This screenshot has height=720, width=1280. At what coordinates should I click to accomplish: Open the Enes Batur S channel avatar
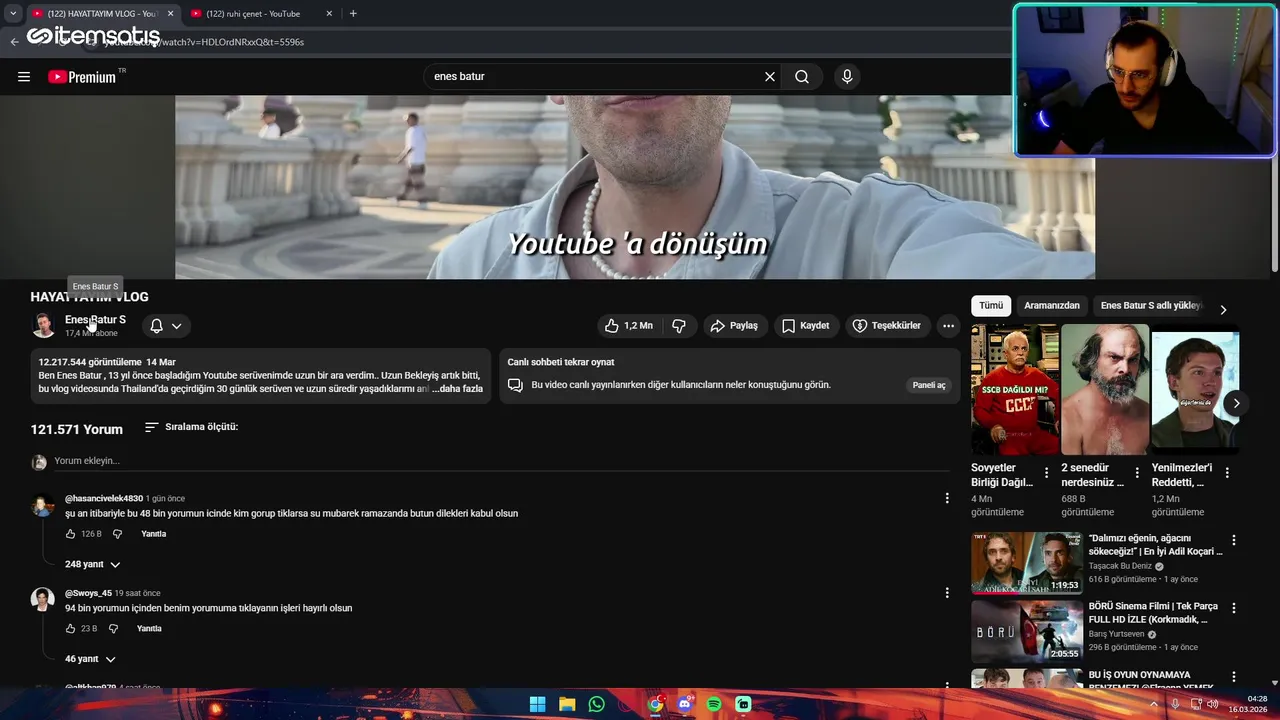coord(43,326)
